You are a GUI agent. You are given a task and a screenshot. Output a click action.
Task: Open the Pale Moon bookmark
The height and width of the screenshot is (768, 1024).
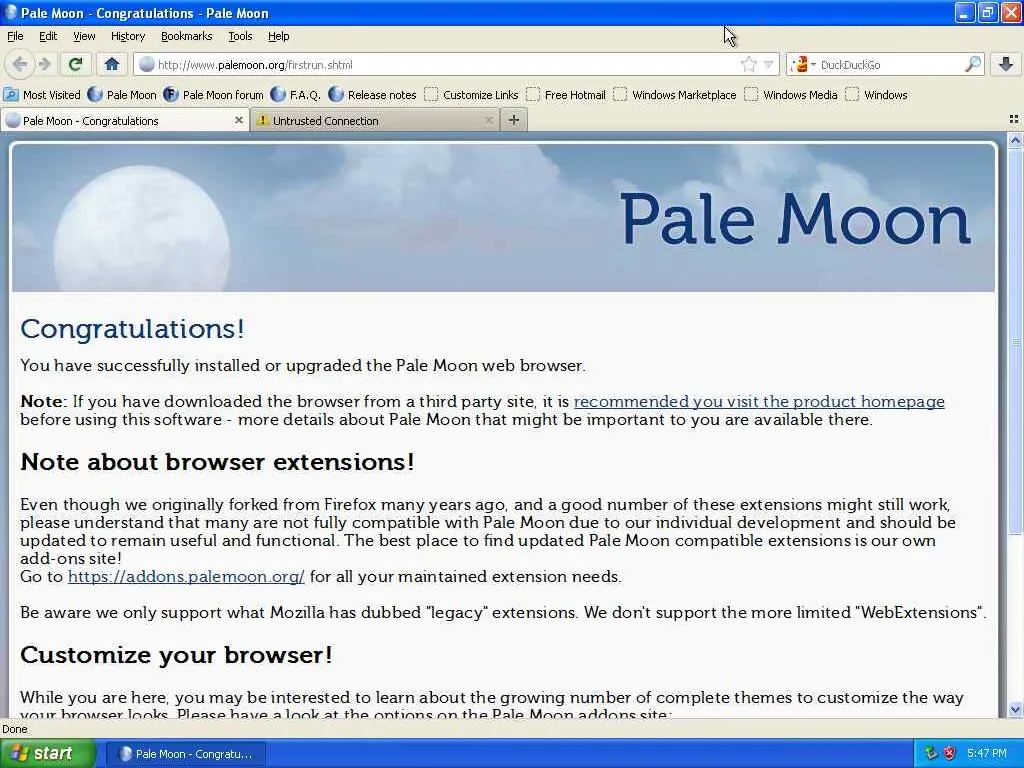pos(122,95)
